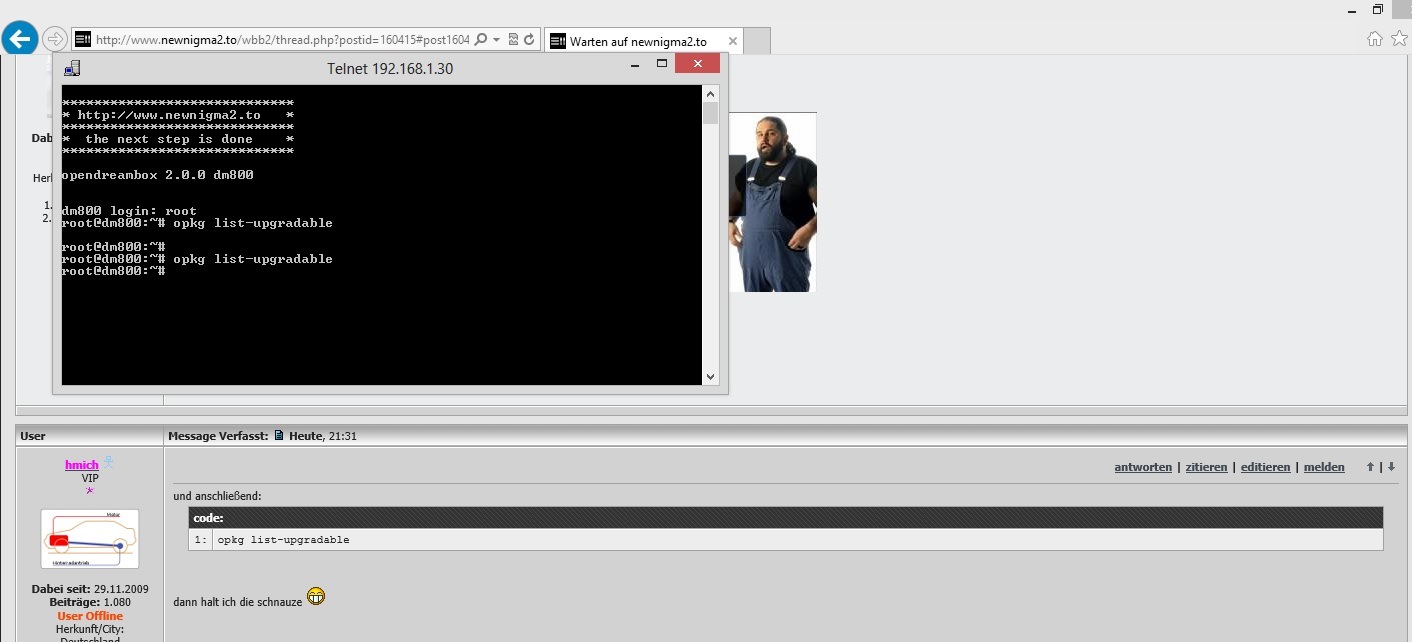Screen dimensions: 1412x642
Task: Click the browser Forward arrow button
Action: pos(55,40)
